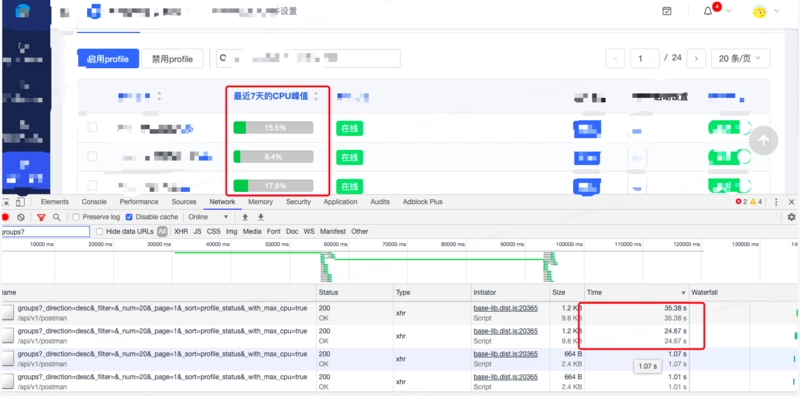This screenshot has width=800, height=396.
Task: Filter requests by Img type
Action: click(232, 232)
